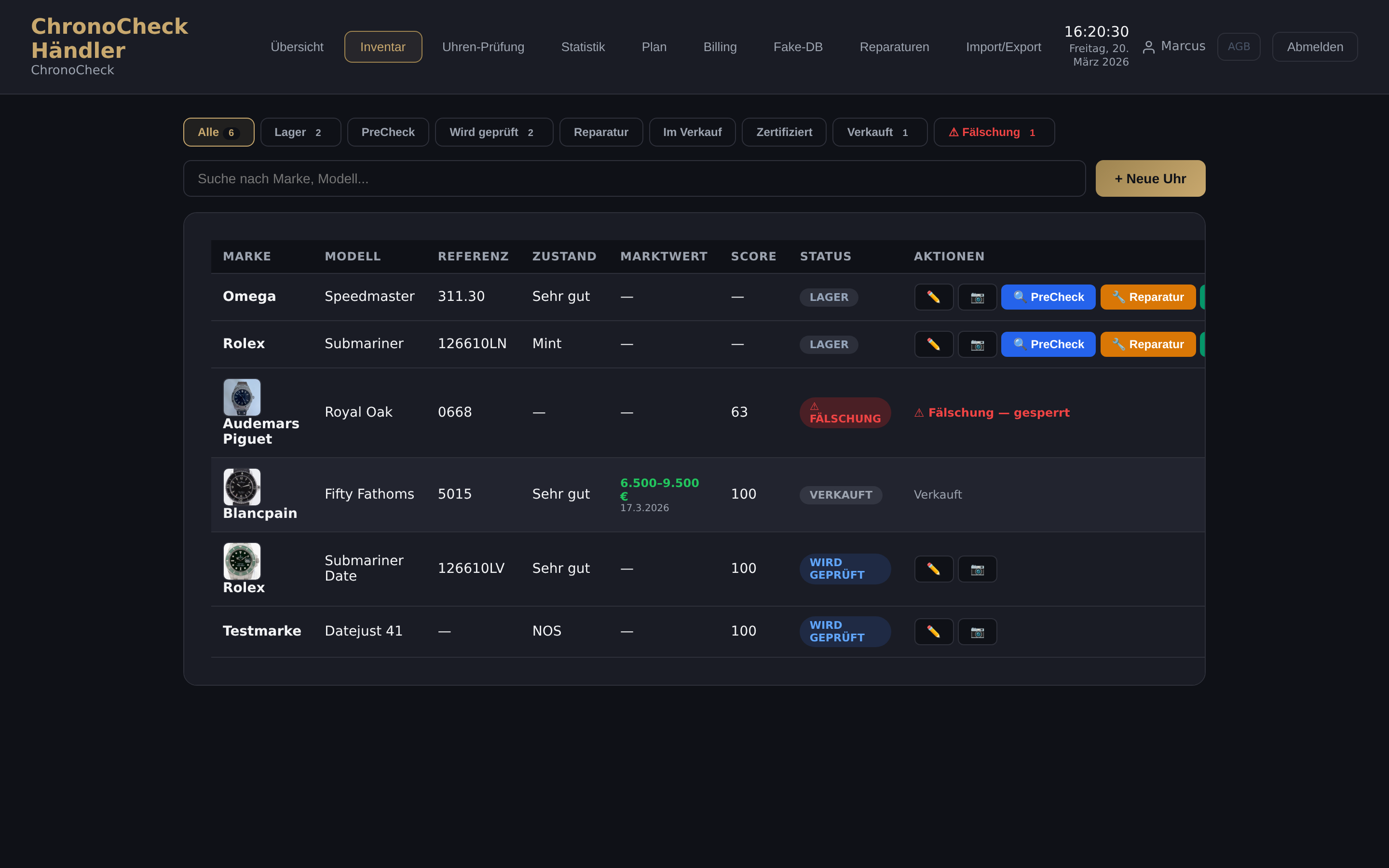Viewport: 1389px width, 868px height.
Task: Click the Marcus user profile icon
Action: tap(1148, 47)
